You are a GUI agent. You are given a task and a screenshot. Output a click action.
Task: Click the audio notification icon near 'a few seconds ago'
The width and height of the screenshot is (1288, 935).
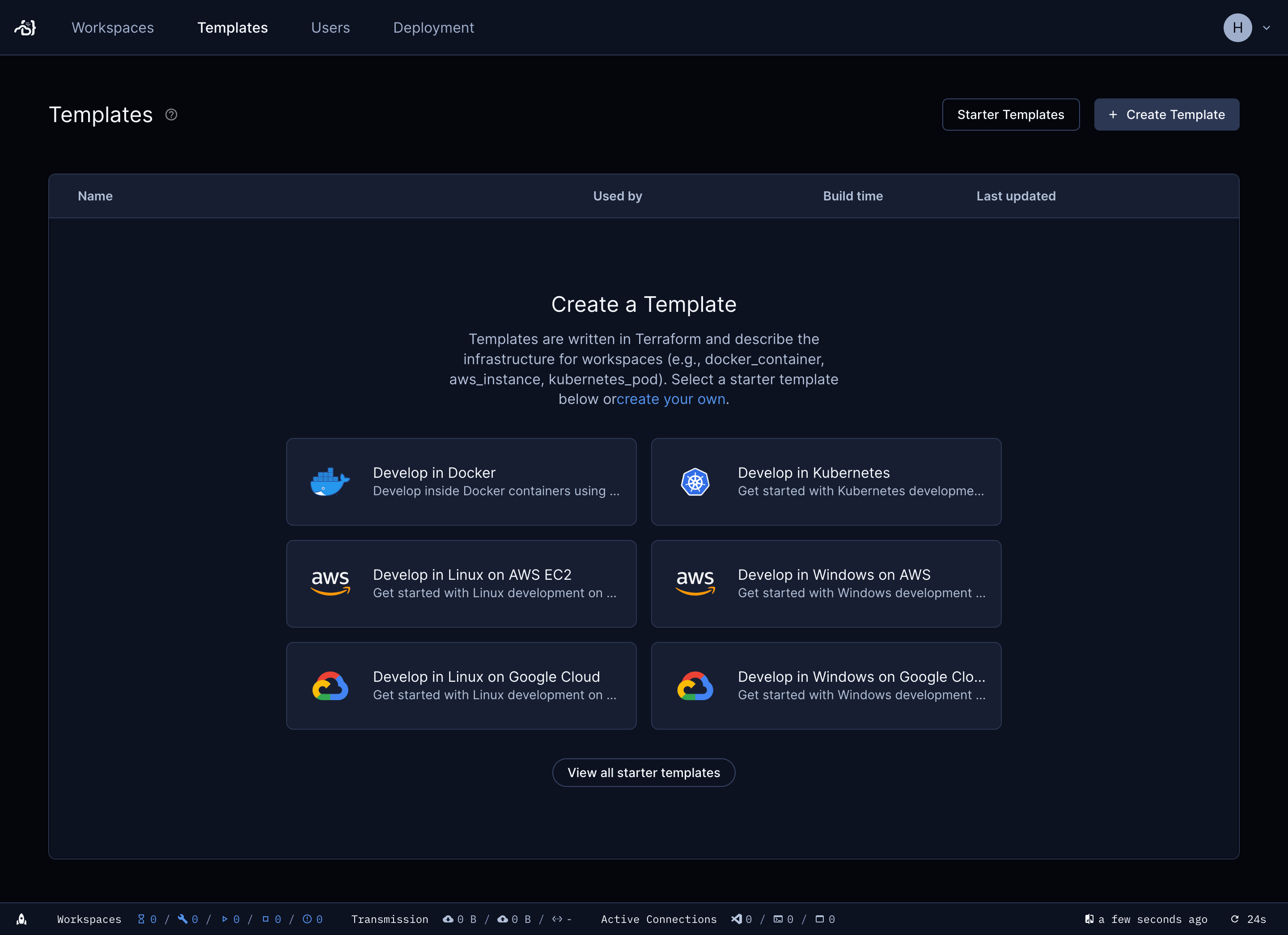[1089, 919]
